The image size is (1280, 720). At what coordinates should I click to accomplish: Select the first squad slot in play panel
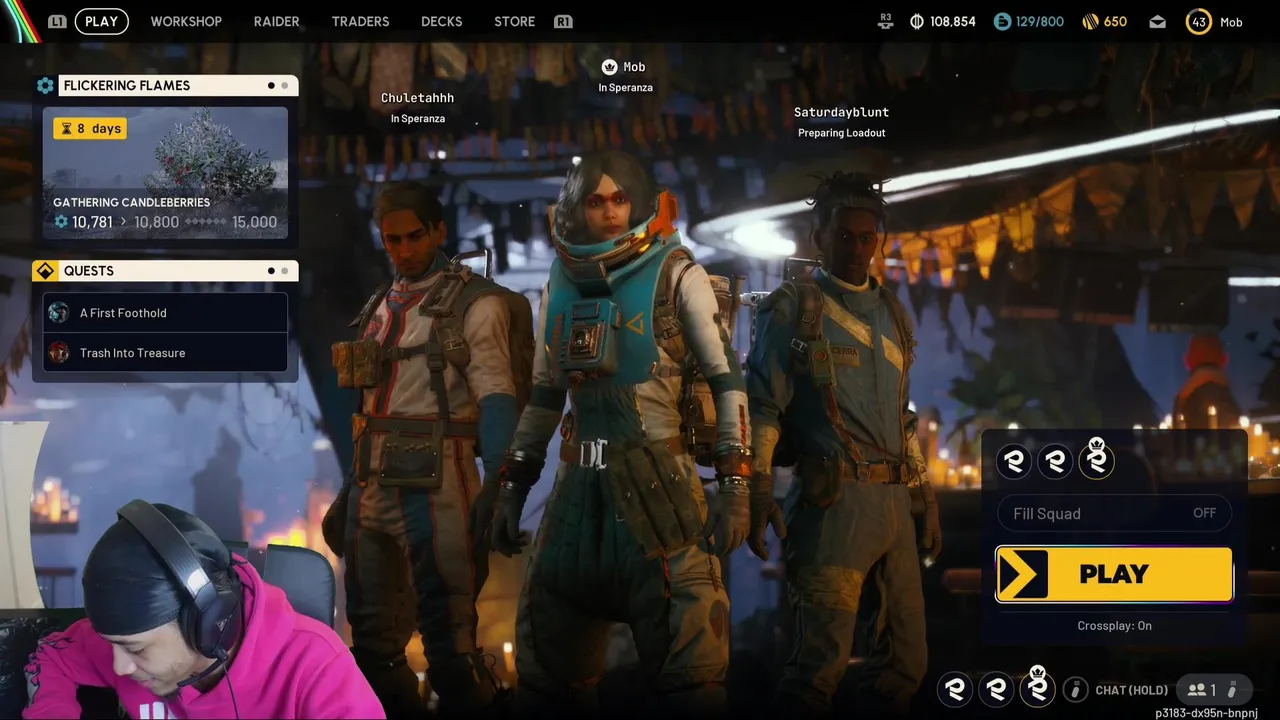pos(1015,461)
